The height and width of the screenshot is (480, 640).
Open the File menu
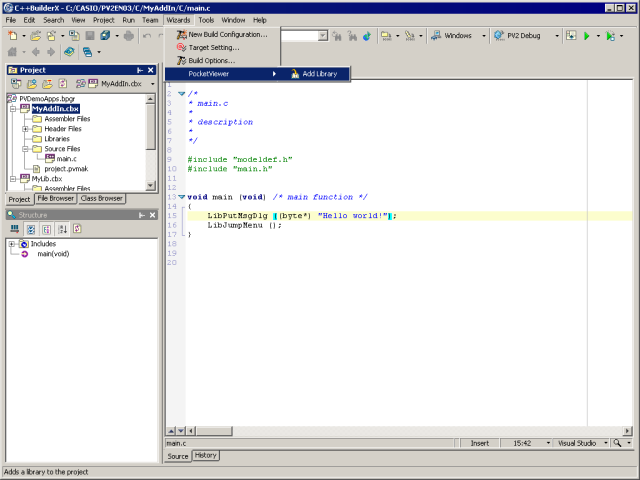[11, 20]
